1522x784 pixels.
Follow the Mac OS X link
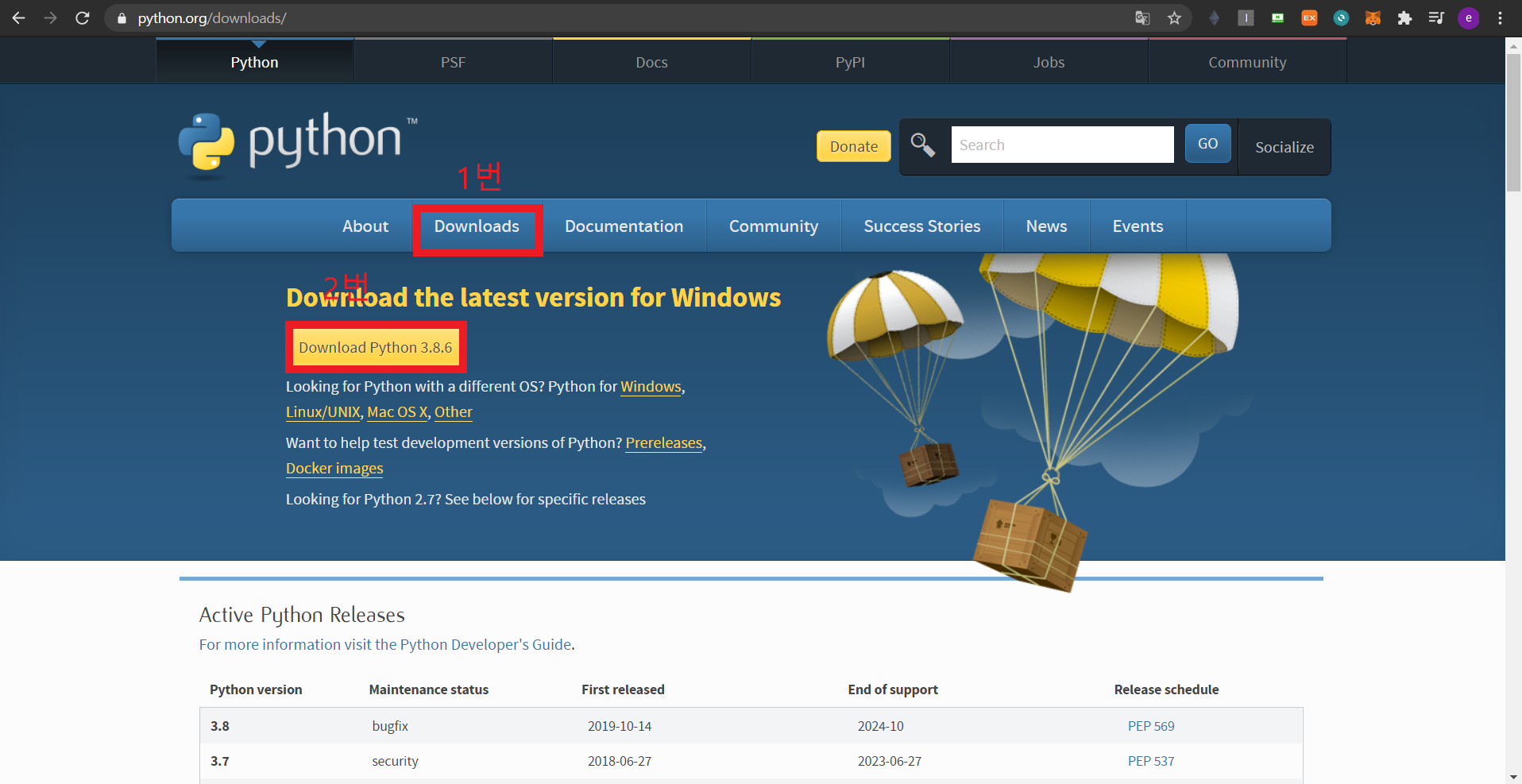click(x=397, y=412)
